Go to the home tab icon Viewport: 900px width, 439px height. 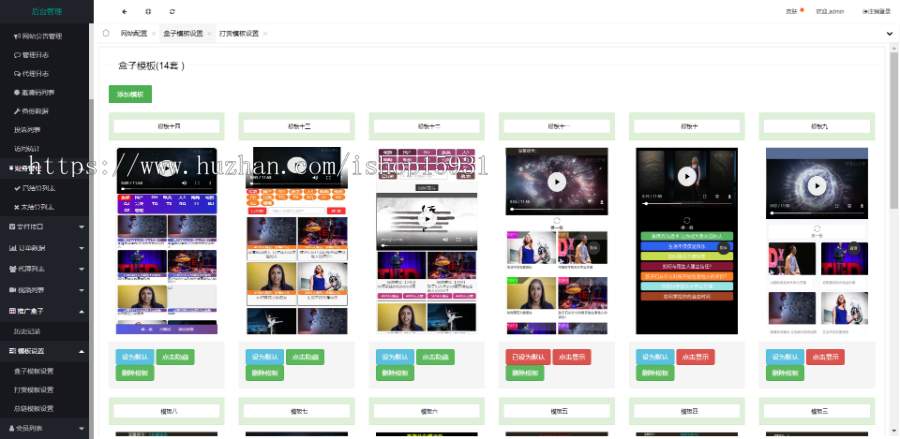pyautogui.click(x=106, y=33)
